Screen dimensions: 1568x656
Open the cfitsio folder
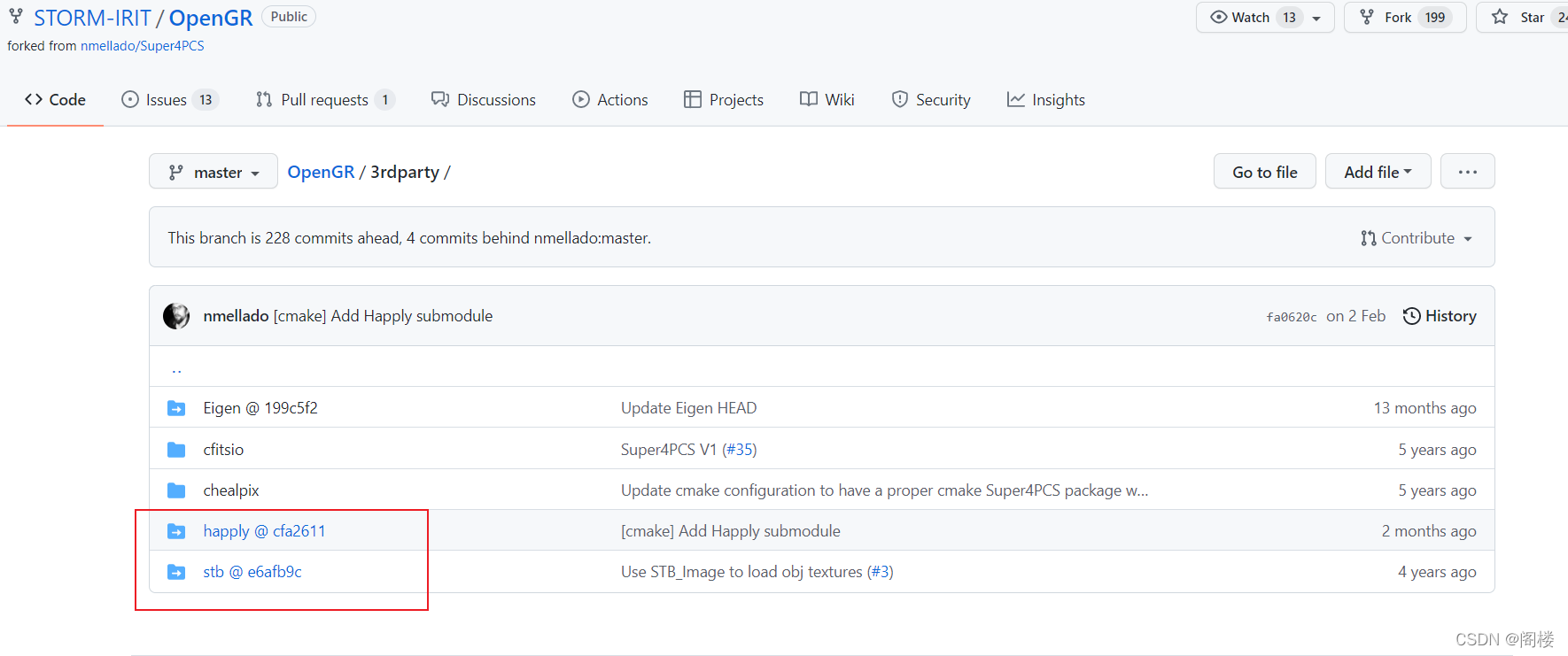coord(223,450)
